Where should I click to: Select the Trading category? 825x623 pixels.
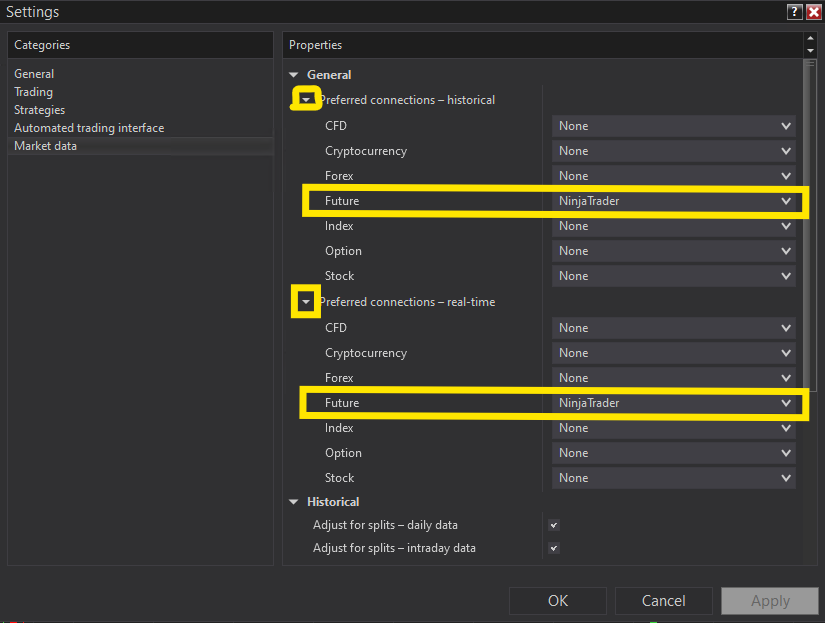pyautogui.click(x=33, y=91)
